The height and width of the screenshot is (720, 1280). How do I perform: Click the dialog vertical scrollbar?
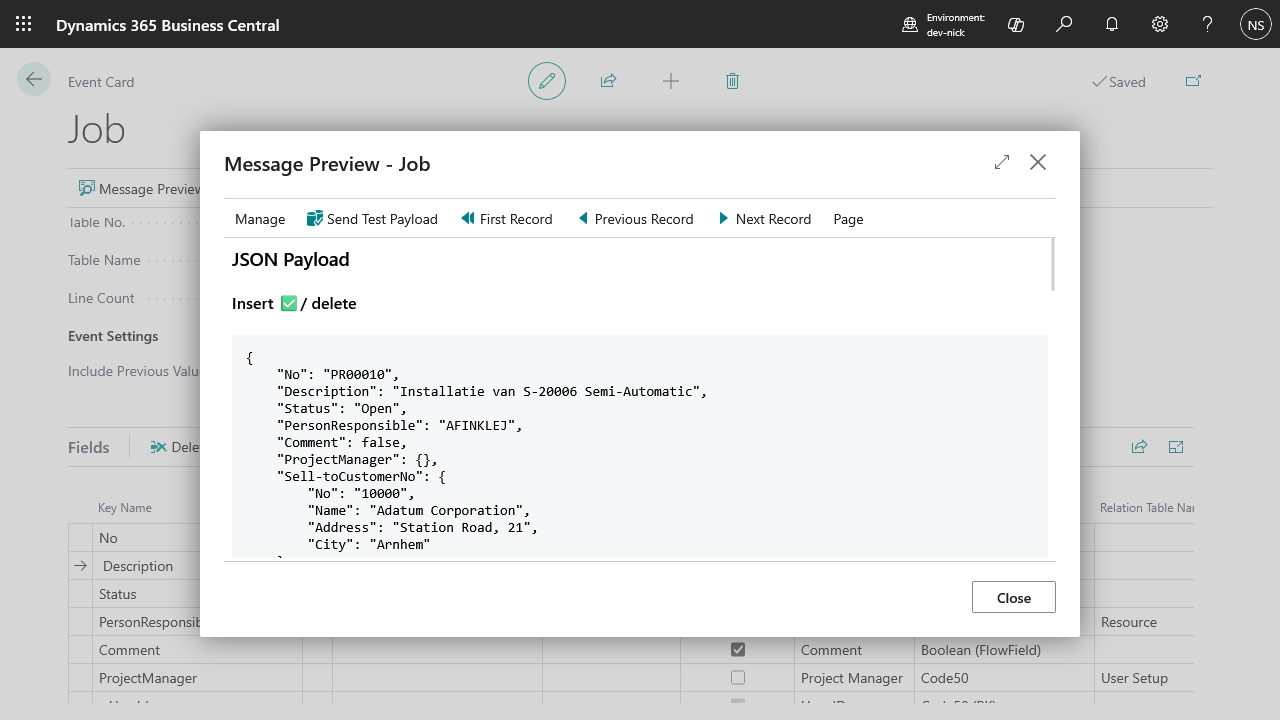point(1053,264)
